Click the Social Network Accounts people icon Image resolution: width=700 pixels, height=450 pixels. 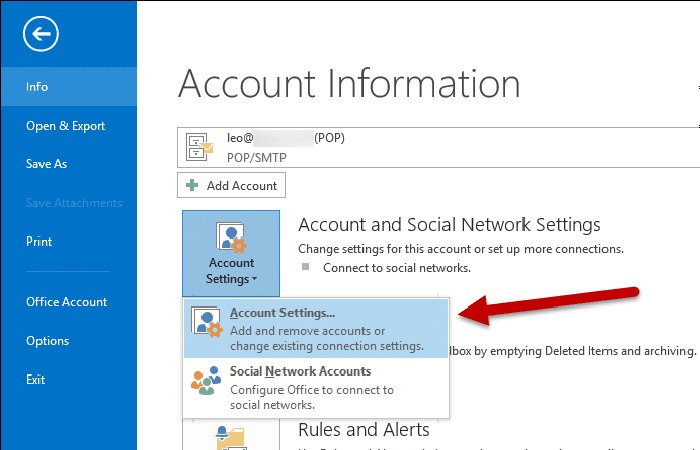tap(206, 380)
